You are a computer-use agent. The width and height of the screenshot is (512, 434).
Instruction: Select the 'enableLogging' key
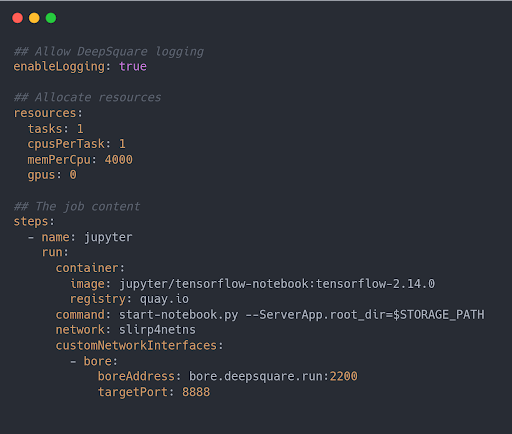(59, 67)
